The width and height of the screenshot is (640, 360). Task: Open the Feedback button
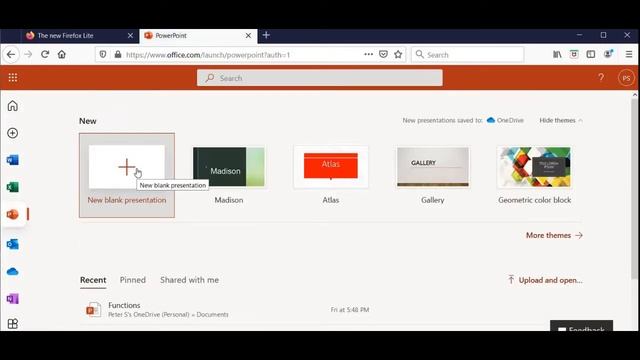tap(581, 327)
